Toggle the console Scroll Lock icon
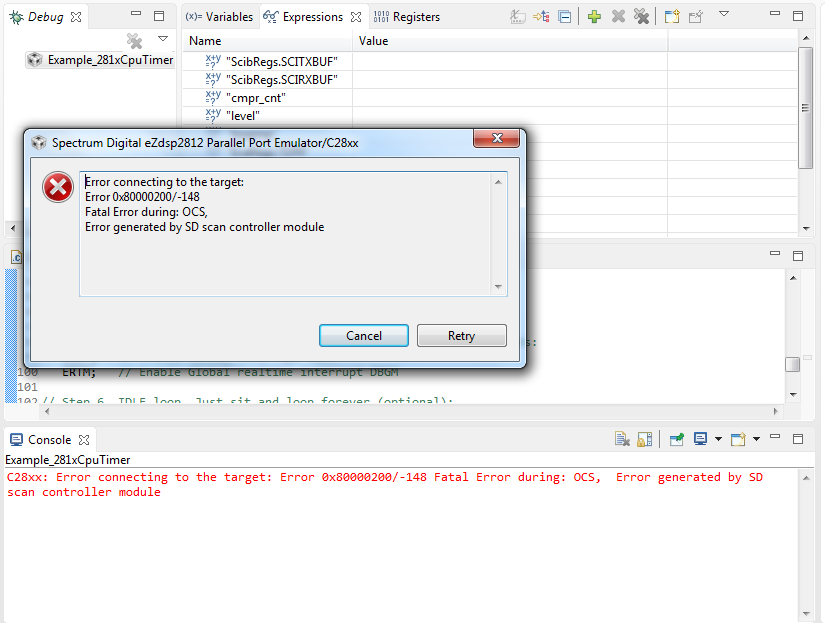This screenshot has height=623, width=825. (x=645, y=439)
